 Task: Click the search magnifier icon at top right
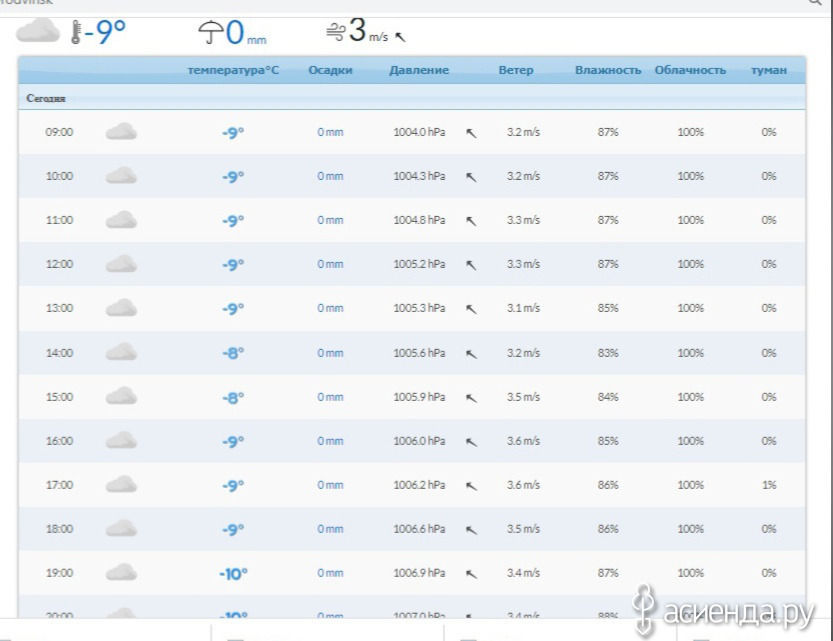pos(825,3)
